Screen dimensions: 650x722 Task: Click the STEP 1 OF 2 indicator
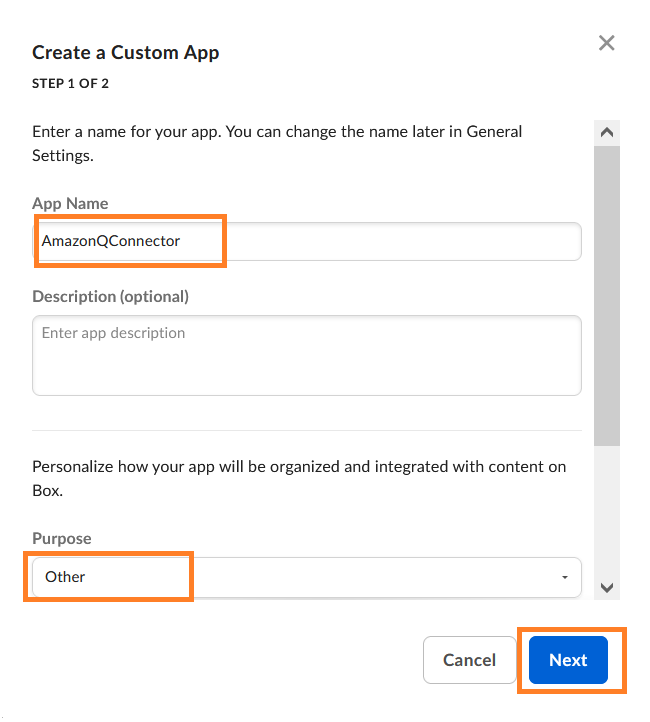coord(70,84)
